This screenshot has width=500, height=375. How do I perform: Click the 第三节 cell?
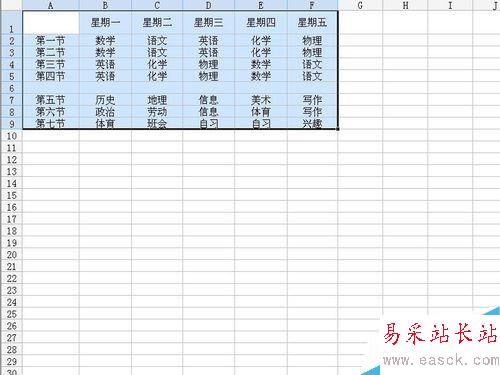(51, 64)
